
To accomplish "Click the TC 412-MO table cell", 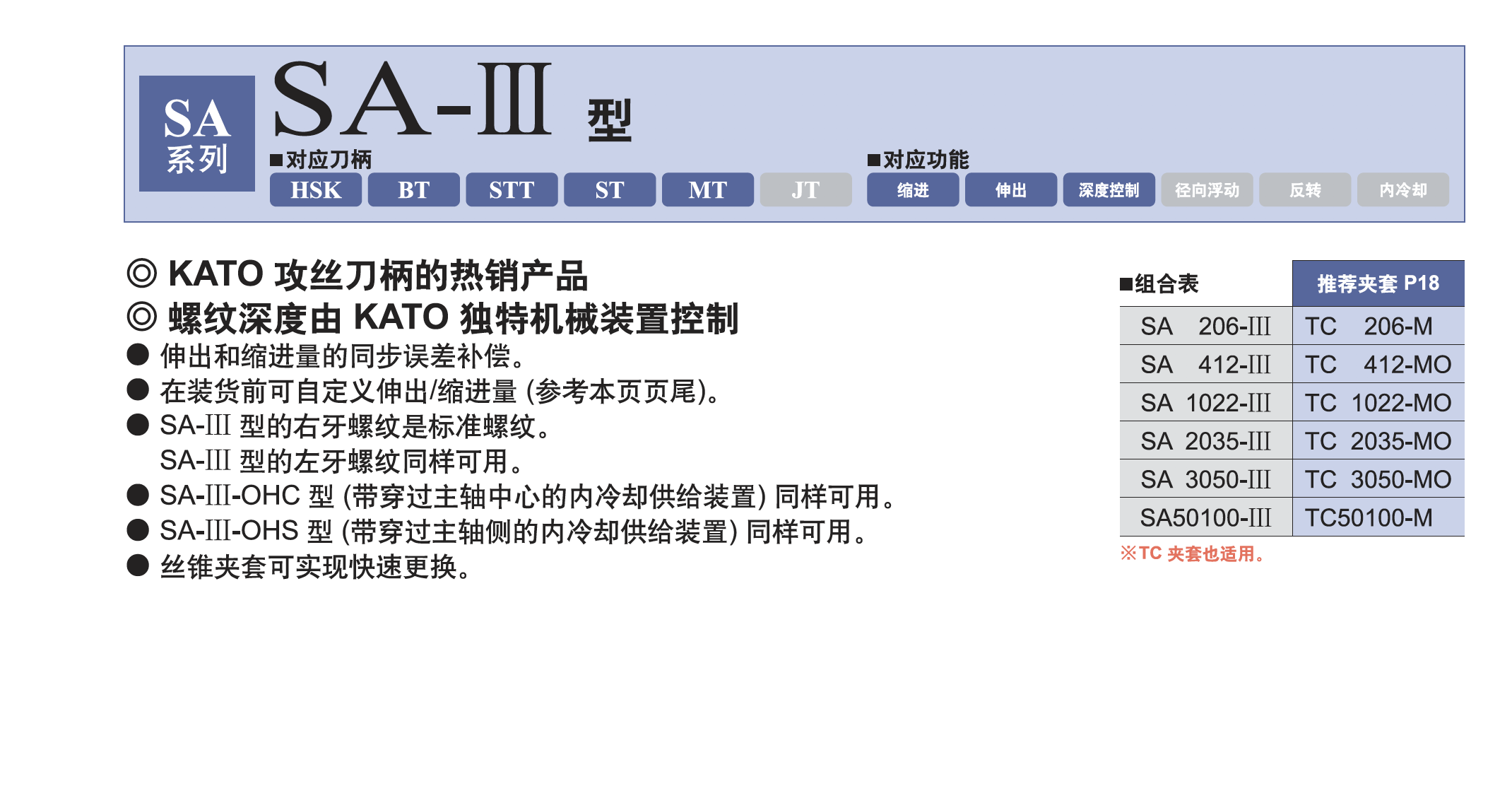I will [1378, 365].
